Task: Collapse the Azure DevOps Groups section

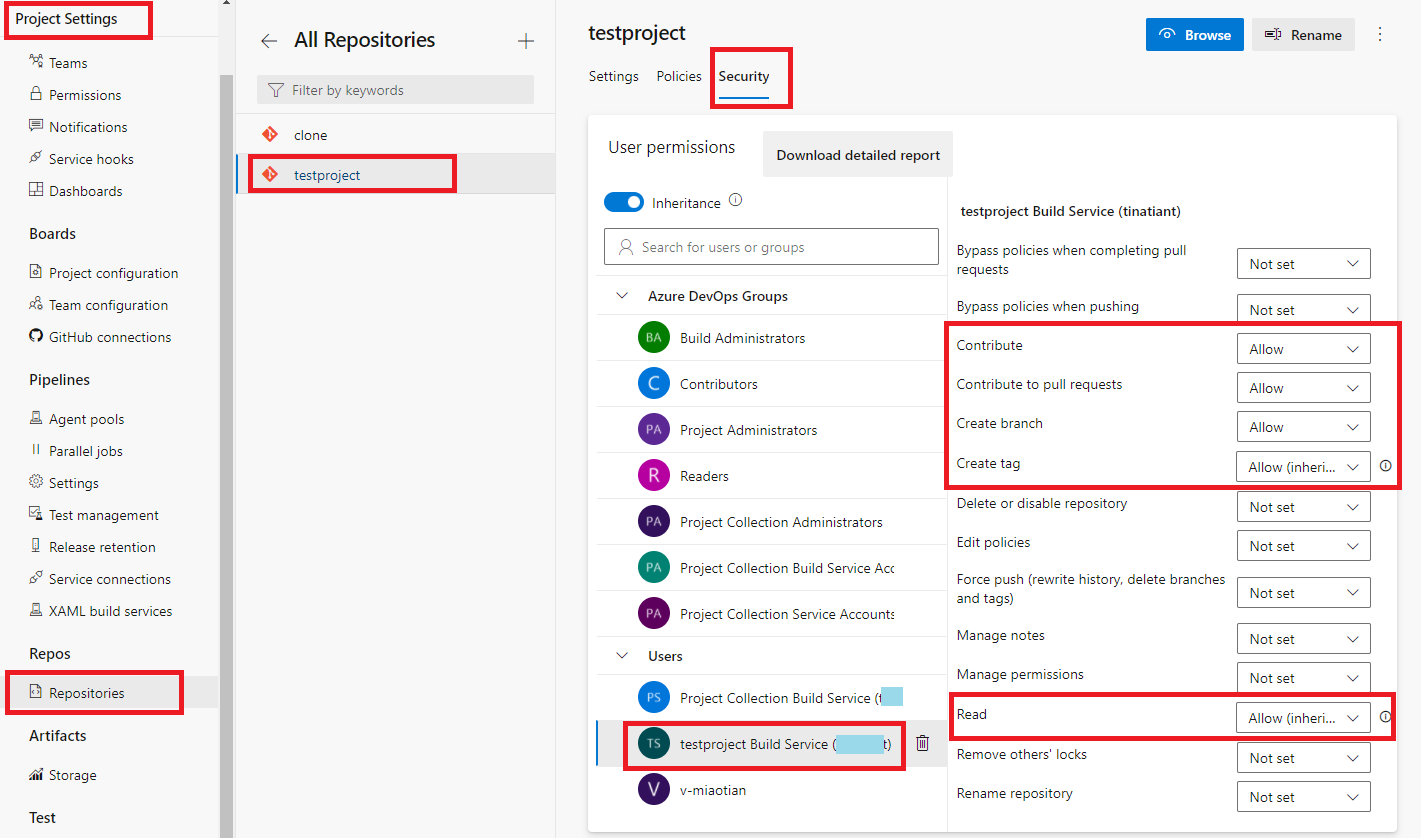Action: [622, 296]
